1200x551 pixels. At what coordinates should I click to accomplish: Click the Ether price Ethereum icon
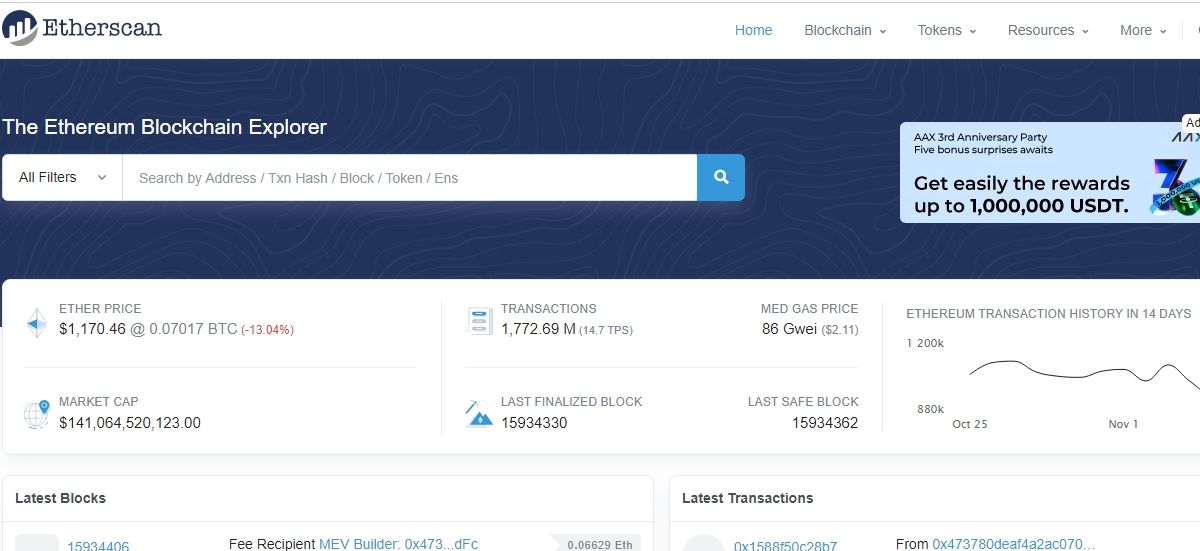(x=38, y=320)
